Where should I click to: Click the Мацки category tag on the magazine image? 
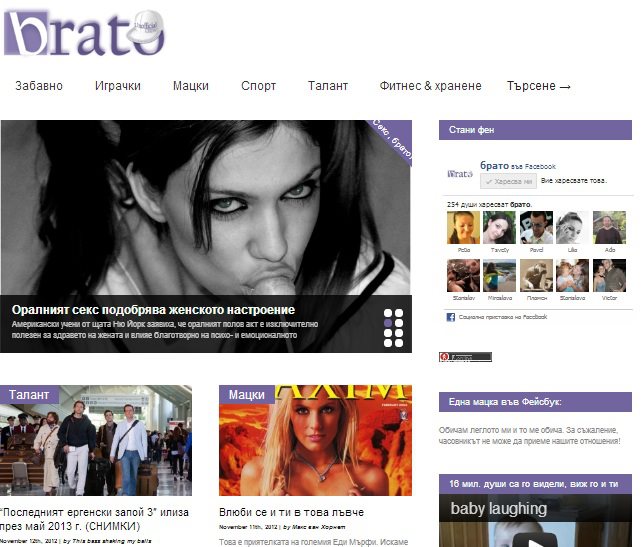(247, 395)
